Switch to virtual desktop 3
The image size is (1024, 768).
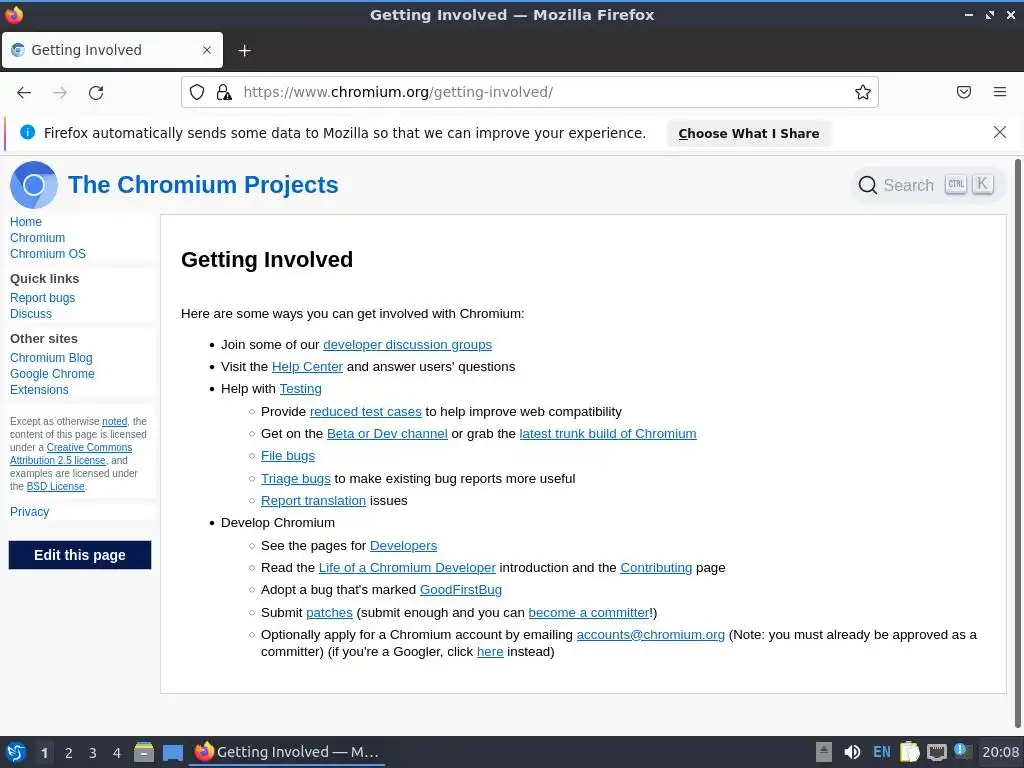(x=93, y=753)
